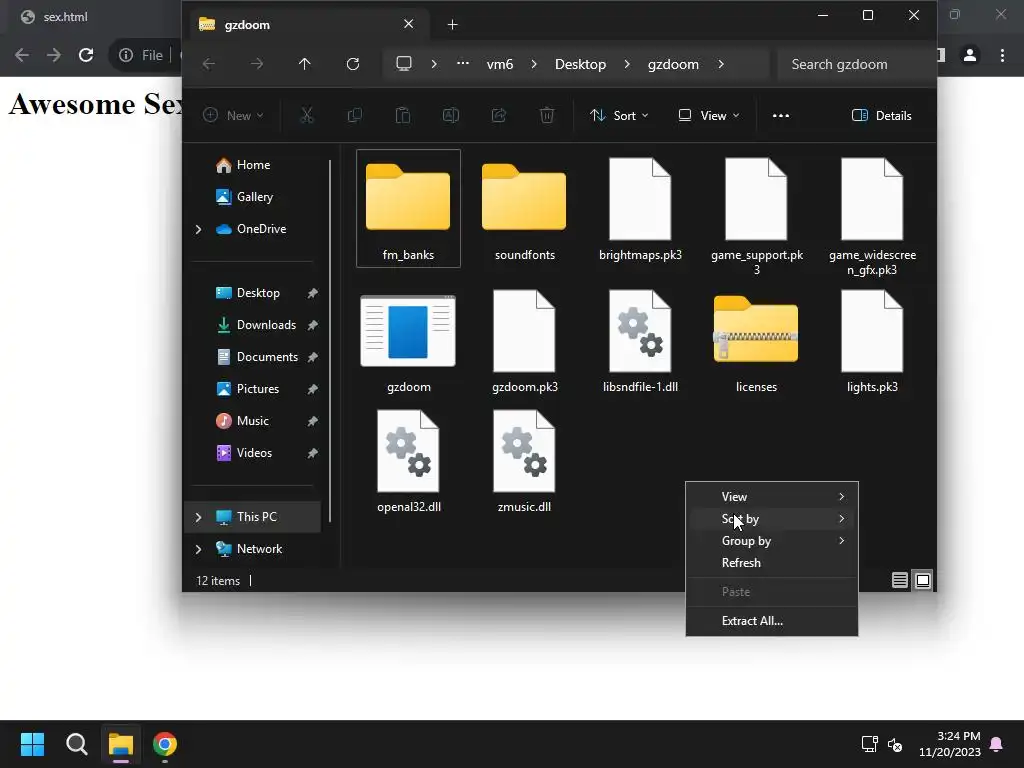The width and height of the screenshot is (1024, 768).
Task: Click the Copy icon in toolbar
Action: coord(355,116)
